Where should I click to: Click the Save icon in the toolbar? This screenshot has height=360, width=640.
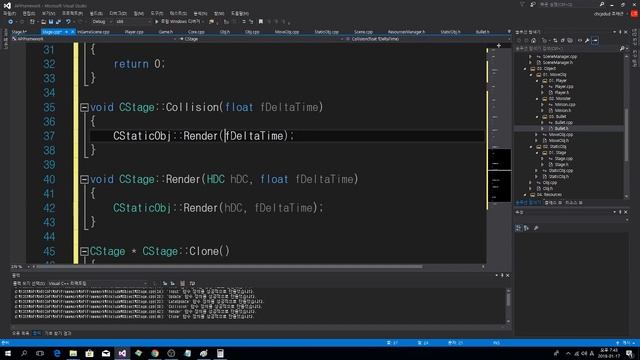tap(51, 22)
